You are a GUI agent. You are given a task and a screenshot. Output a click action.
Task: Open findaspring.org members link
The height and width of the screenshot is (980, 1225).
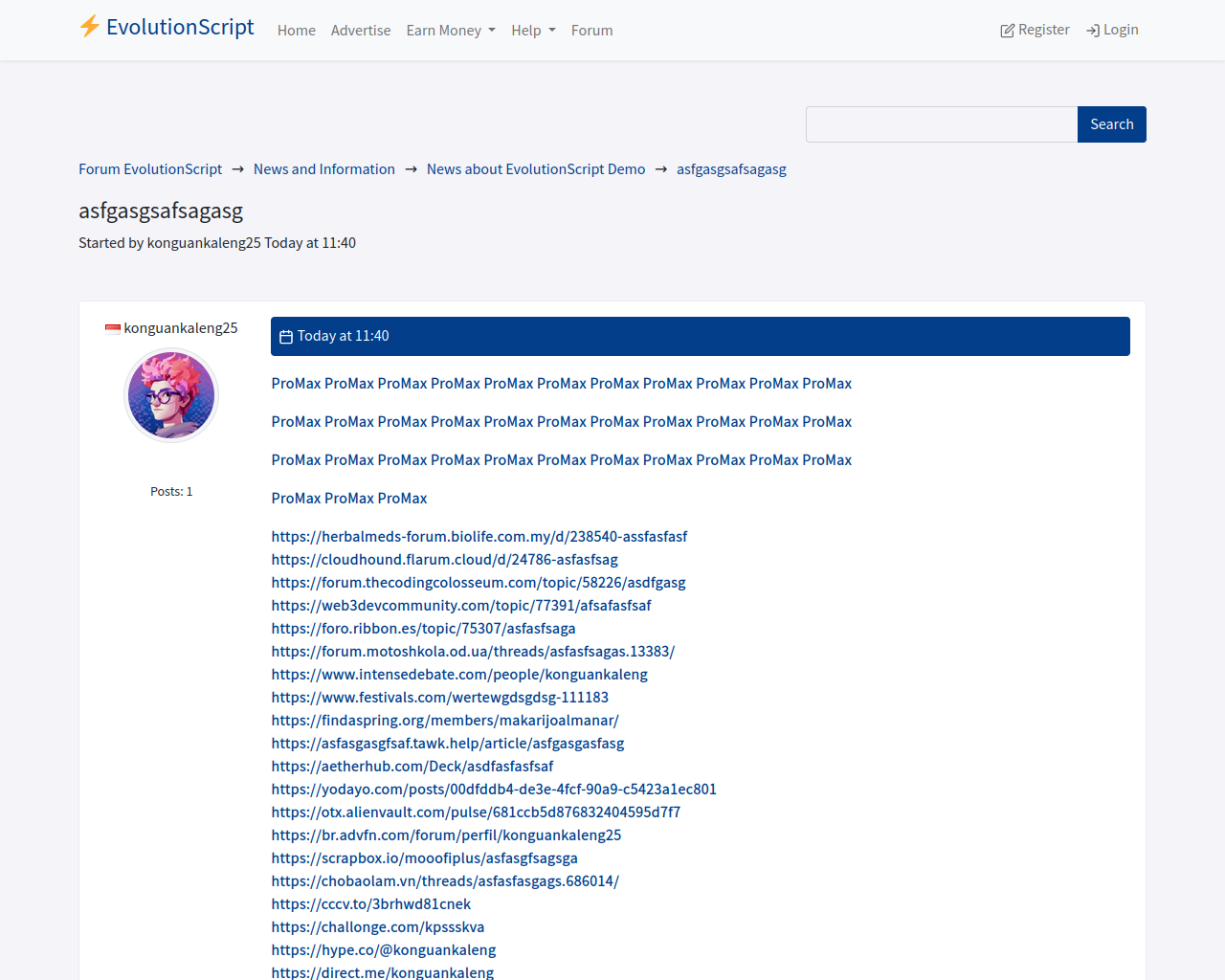[x=445, y=721]
